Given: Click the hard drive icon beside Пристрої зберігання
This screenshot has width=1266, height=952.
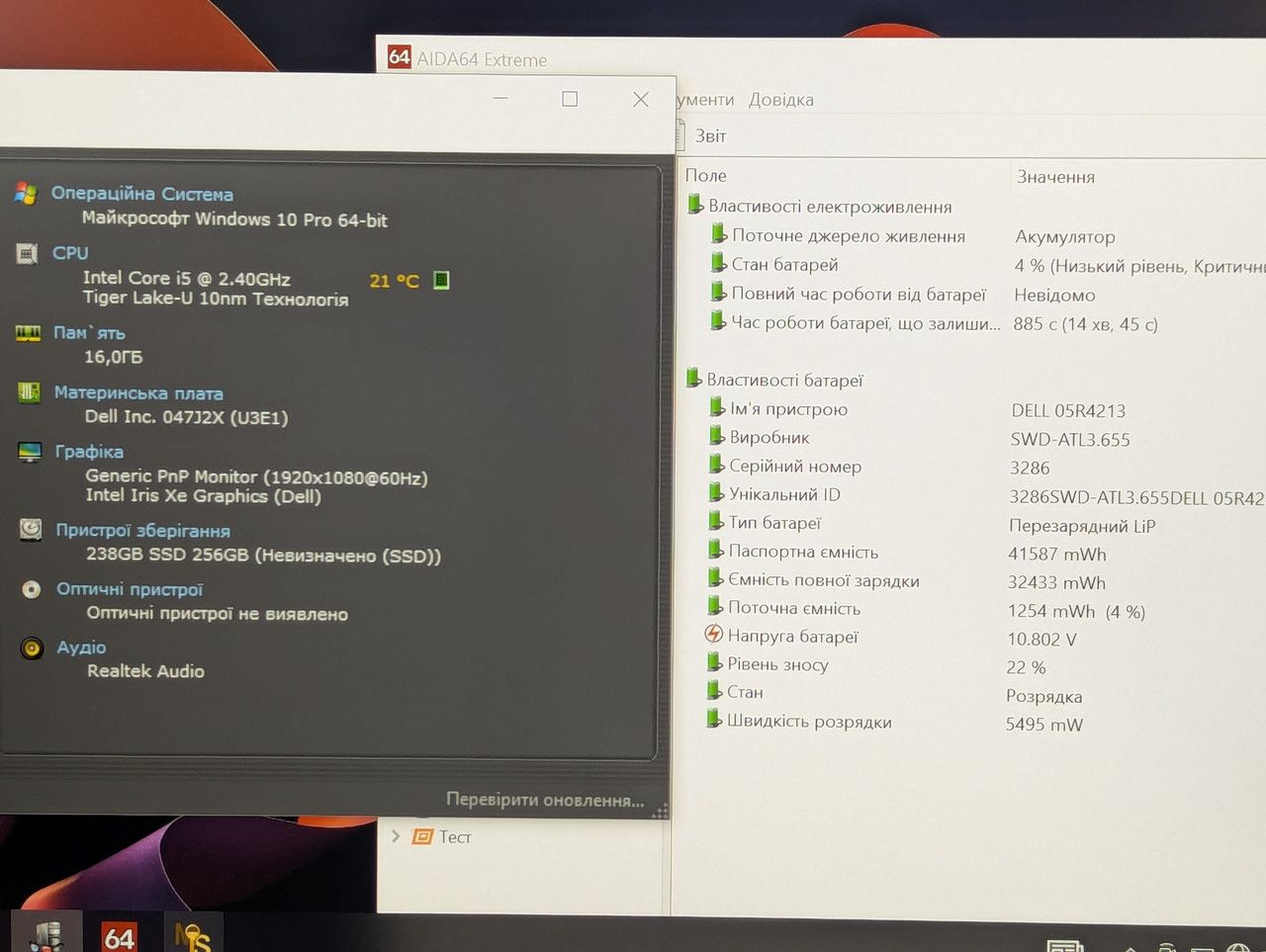Looking at the screenshot, I should (31, 530).
